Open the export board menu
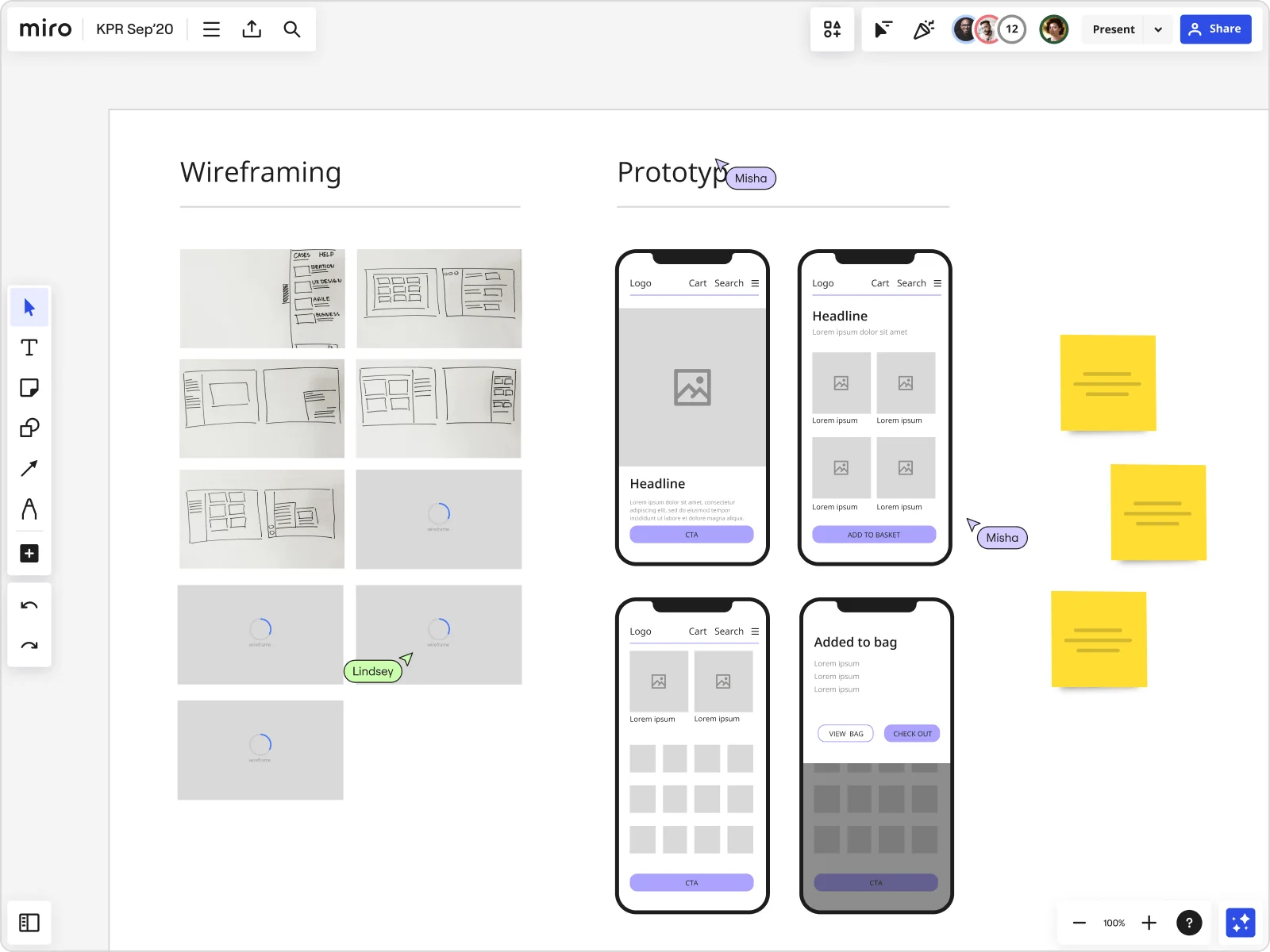Viewport: 1270px width, 952px height. click(x=252, y=29)
